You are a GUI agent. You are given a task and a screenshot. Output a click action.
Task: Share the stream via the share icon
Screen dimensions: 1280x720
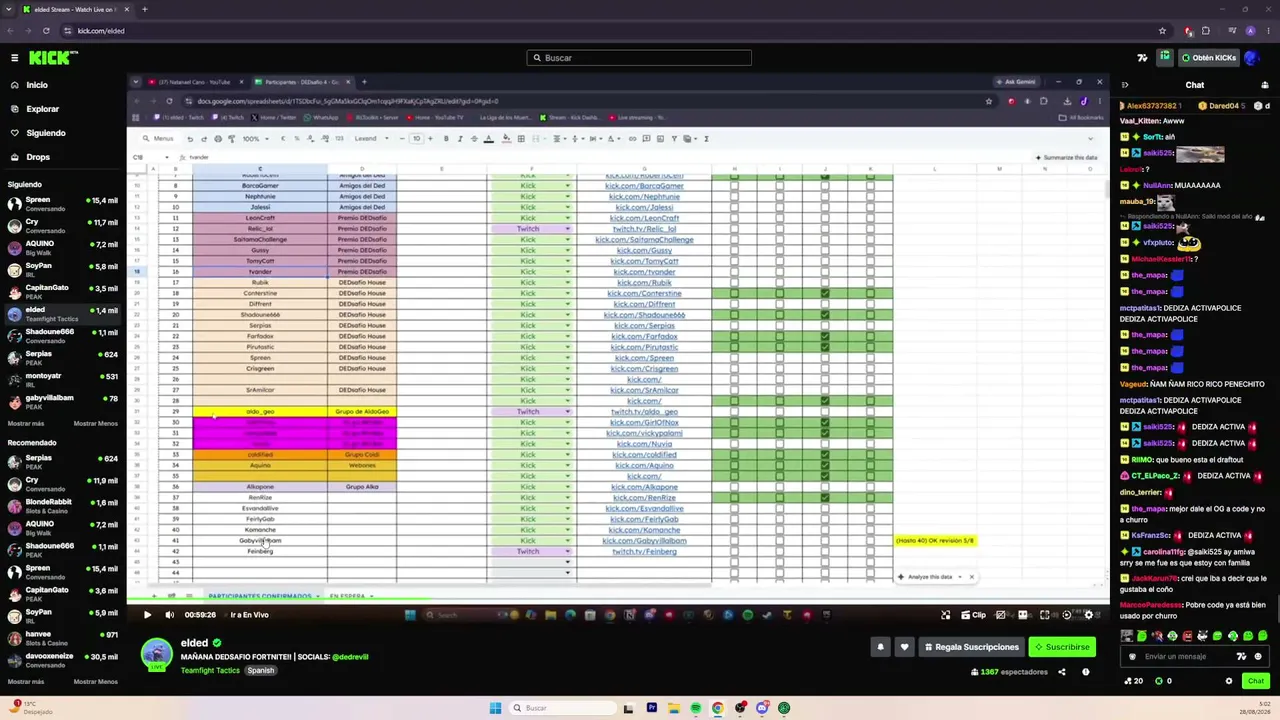[1061, 672]
